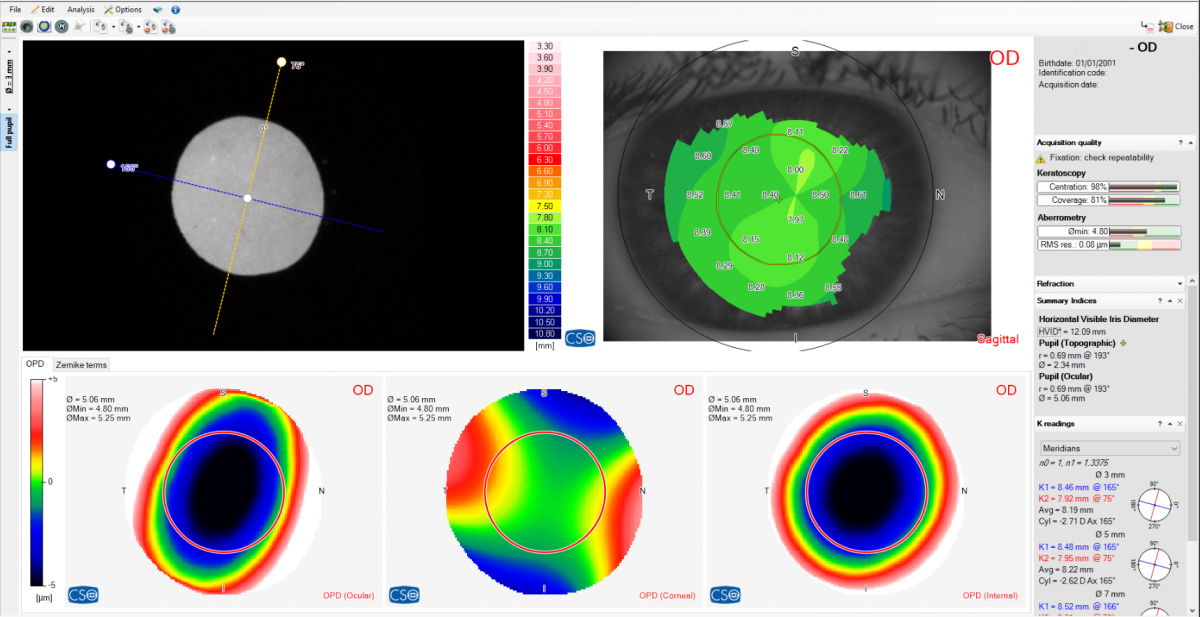
Task: Toggle the Full pupil vertical tab
Action: 10,128
